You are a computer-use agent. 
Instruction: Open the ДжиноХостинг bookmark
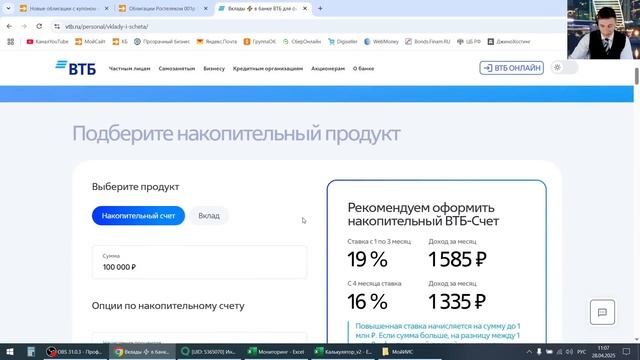[509, 42]
